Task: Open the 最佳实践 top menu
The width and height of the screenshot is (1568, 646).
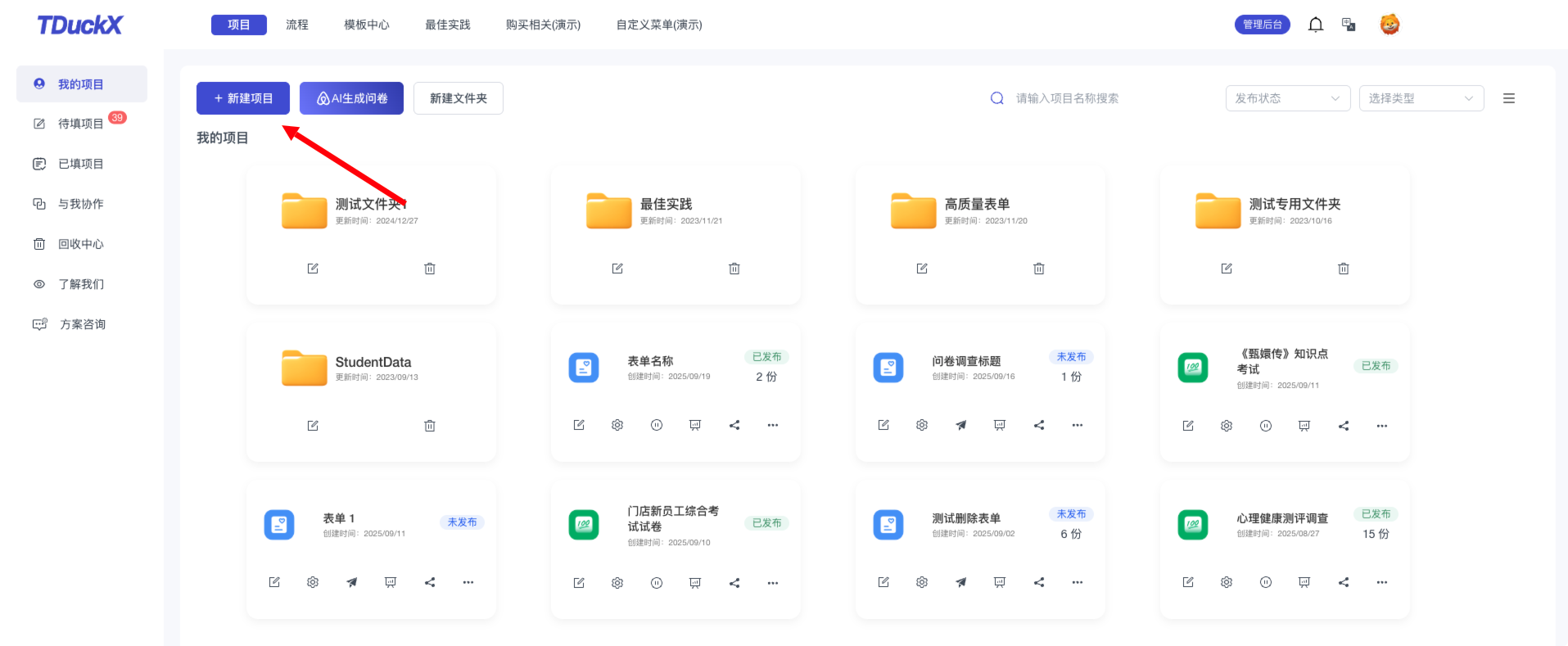Action: coord(448,25)
